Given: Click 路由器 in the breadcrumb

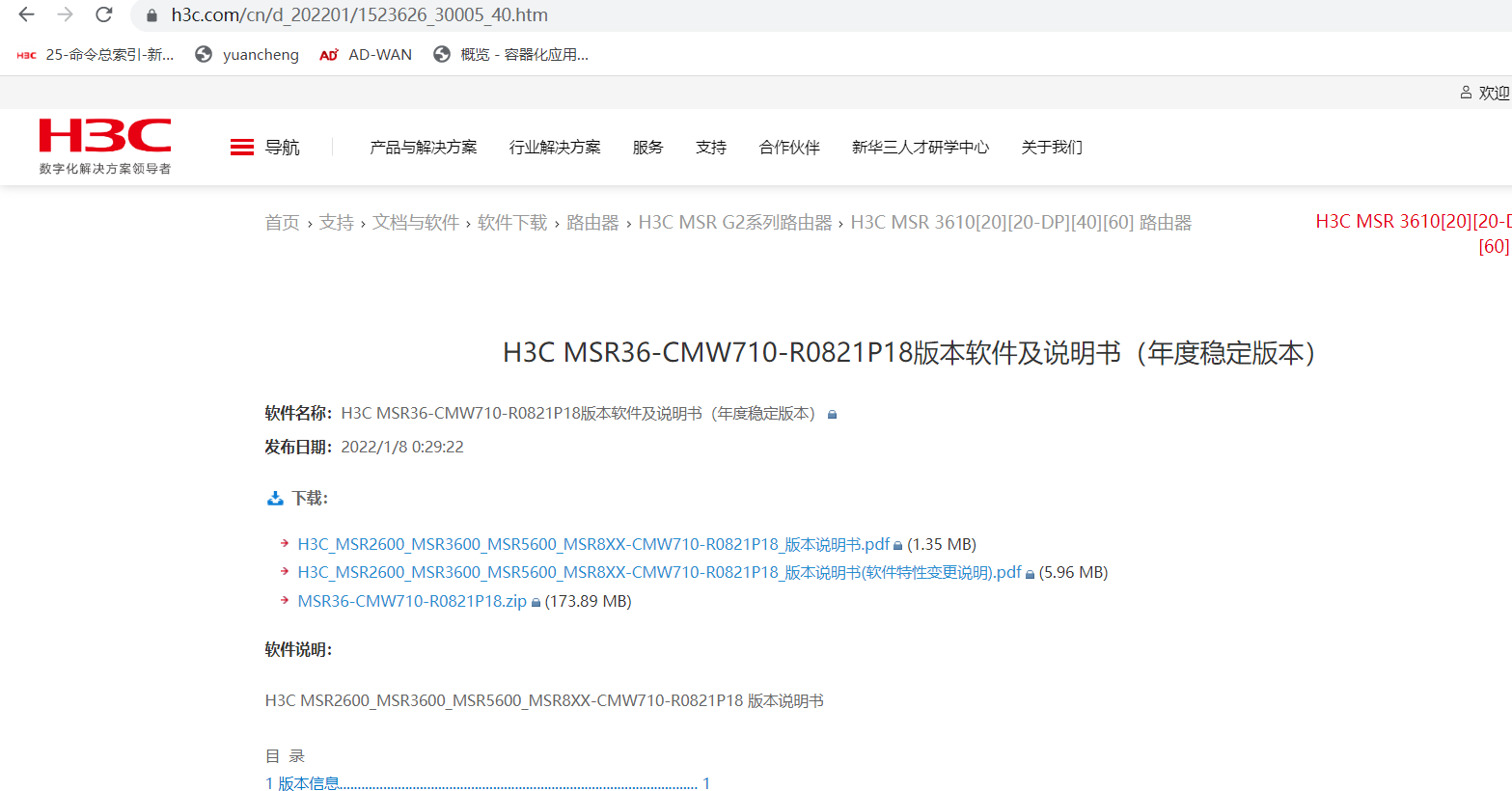Looking at the screenshot, I should click(x=592, y=223).
